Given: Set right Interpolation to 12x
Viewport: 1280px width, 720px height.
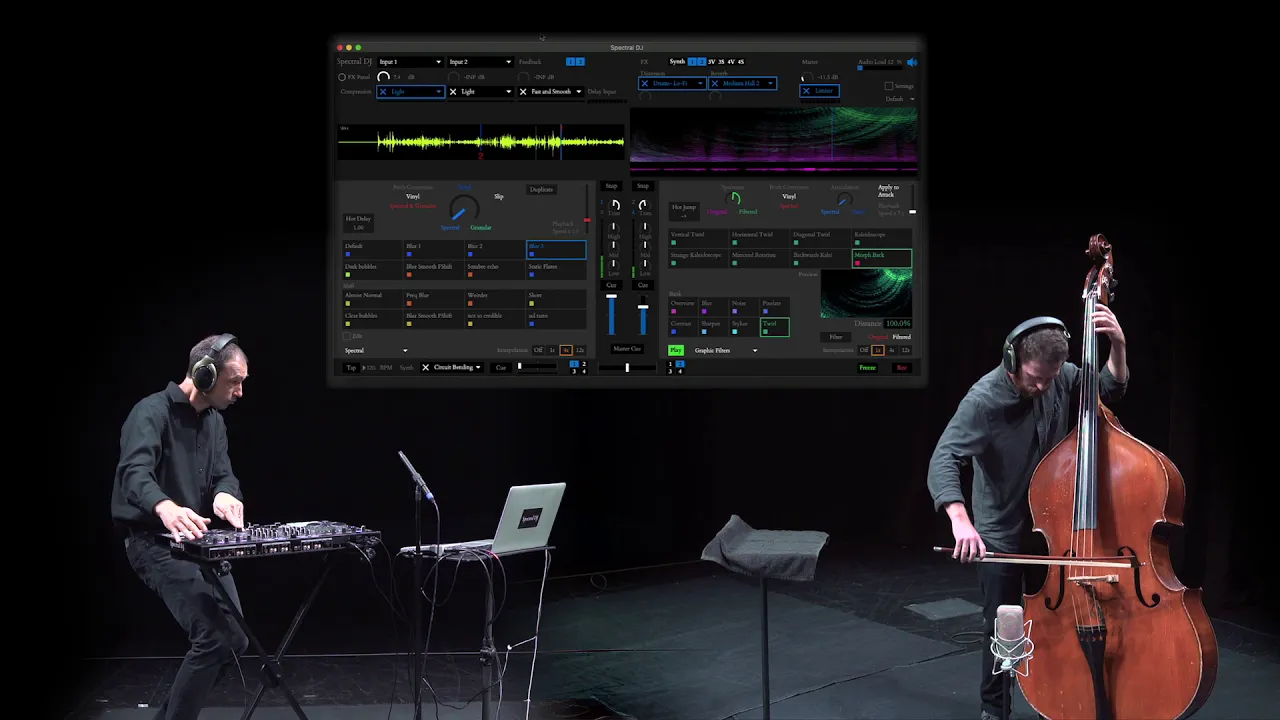Looking at the screenshot, I should [x=905, y=350].
